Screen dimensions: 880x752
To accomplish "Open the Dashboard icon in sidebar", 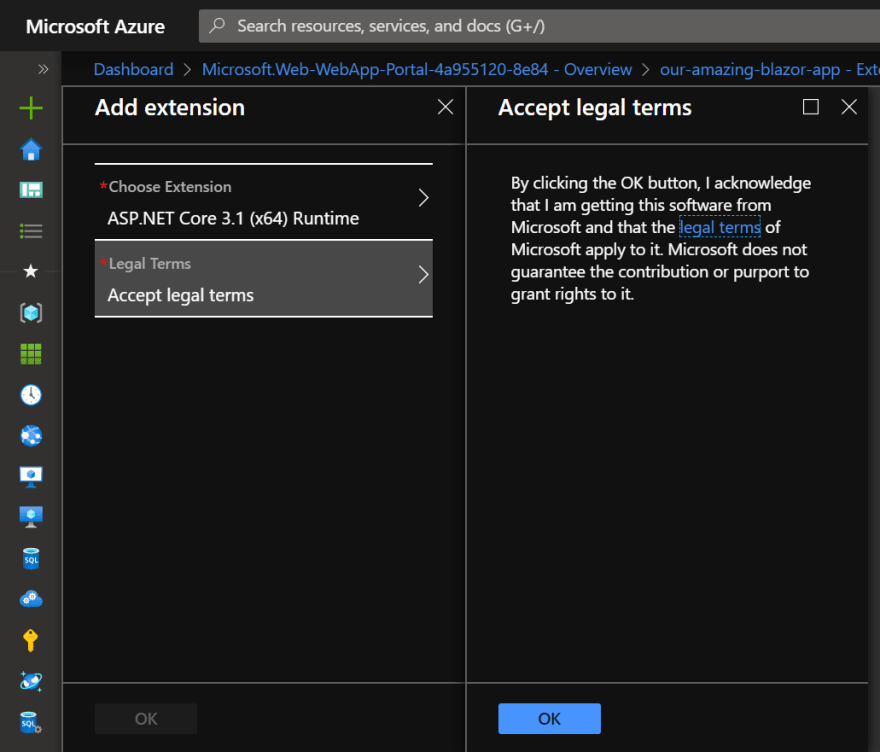I will (31, 190).
